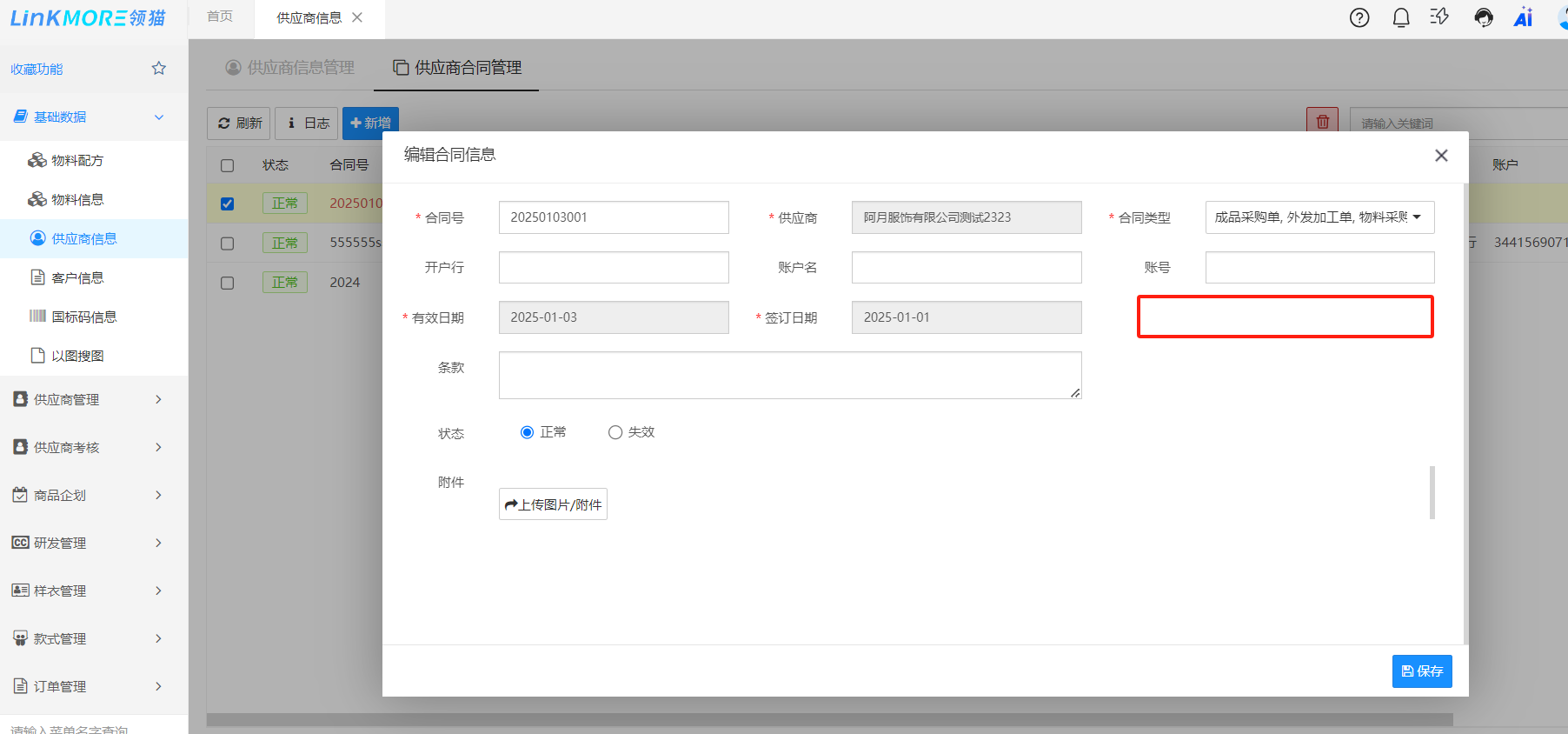The height and width of the screenshot is (734, 1568).
Task: Click the horizontal scrollbar under the table
Action: point(829,720)
